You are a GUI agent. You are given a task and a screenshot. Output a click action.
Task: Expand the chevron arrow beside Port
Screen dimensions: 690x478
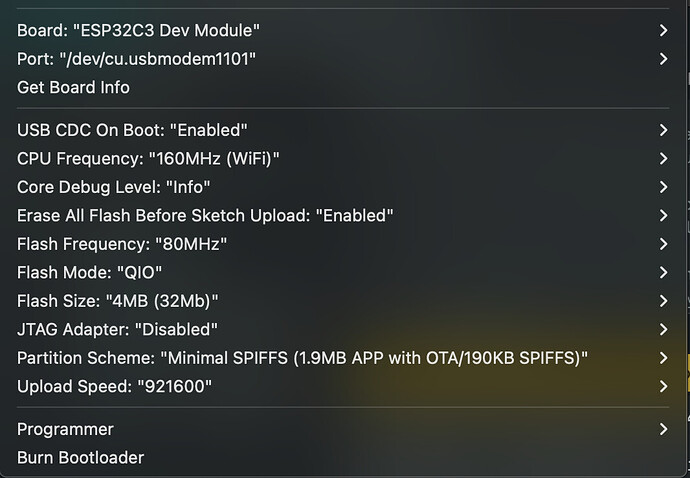click(664, 59)
